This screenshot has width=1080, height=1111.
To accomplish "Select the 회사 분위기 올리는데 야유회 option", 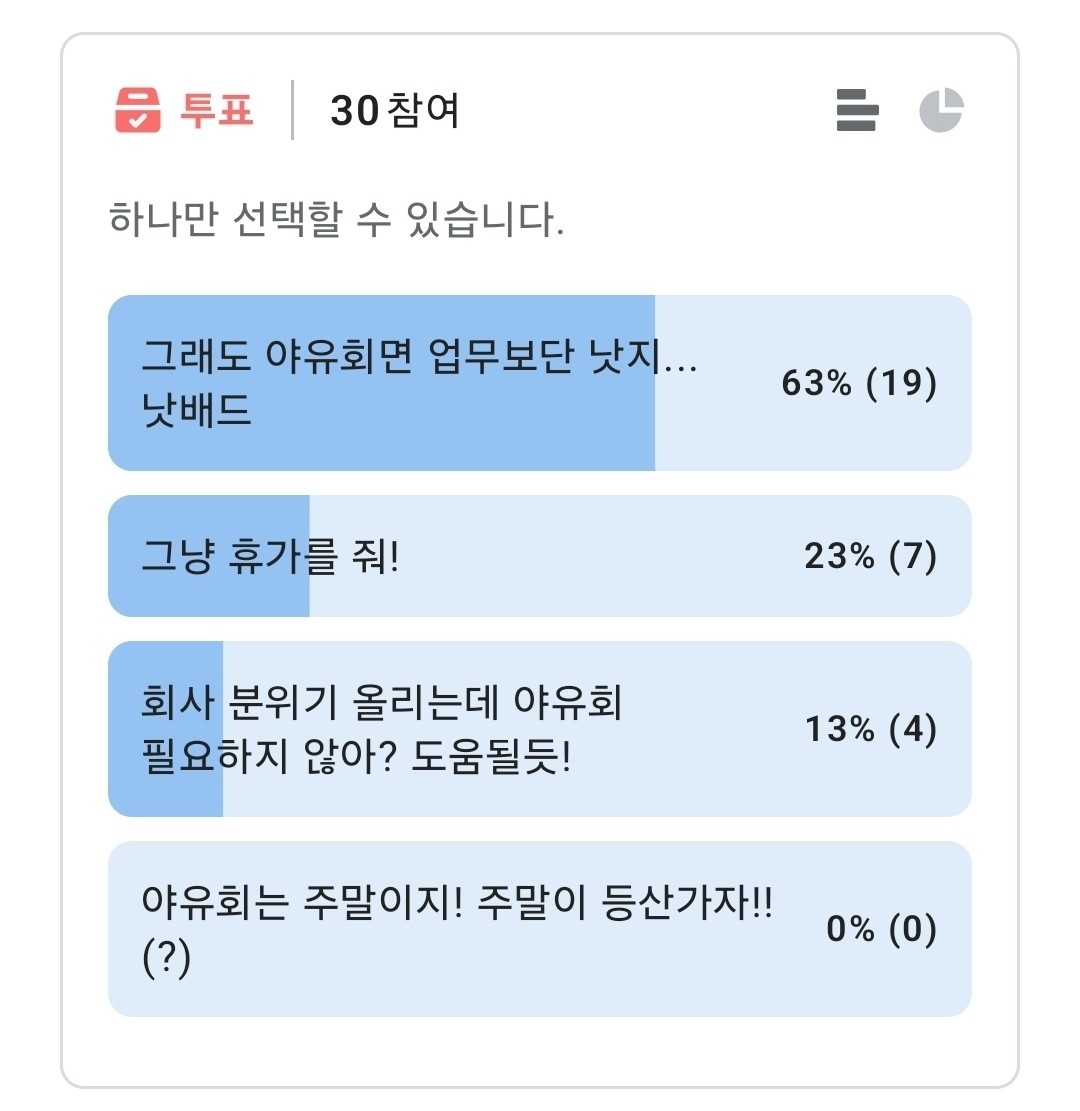I will tap(382, 704).
